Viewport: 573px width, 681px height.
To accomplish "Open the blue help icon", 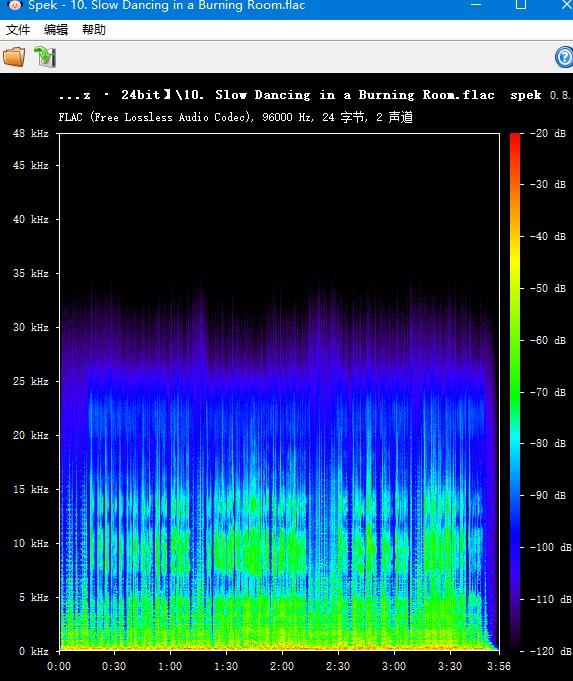I will [x=564, y=57].
